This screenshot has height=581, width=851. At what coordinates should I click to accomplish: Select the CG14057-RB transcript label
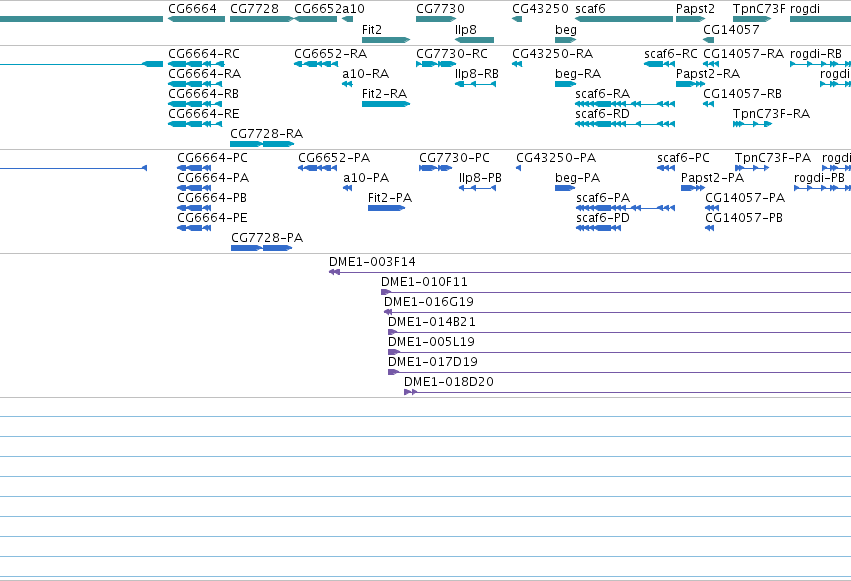click(742, 93)
